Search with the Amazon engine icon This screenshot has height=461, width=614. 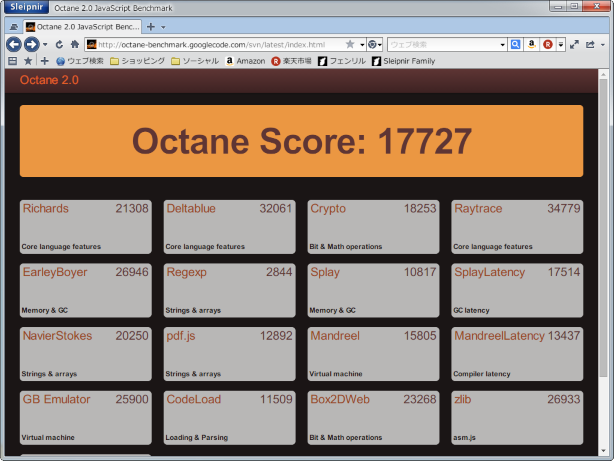tap(531, 45)
